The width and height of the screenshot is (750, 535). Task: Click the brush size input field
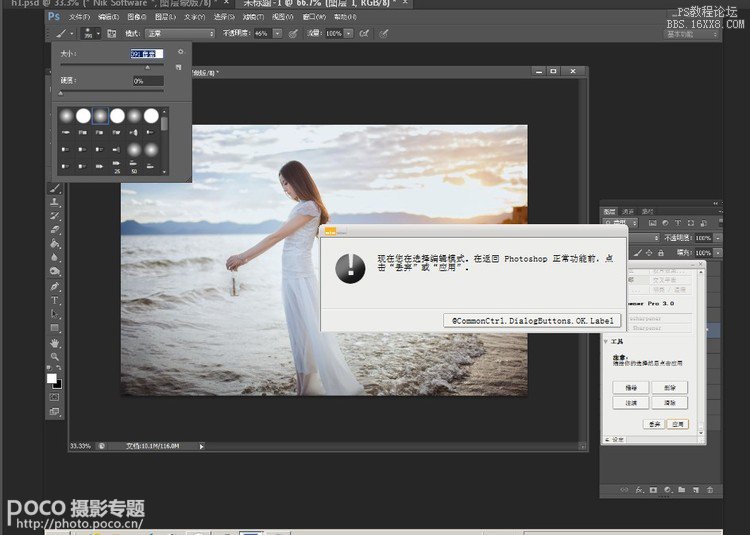[147, 54]
